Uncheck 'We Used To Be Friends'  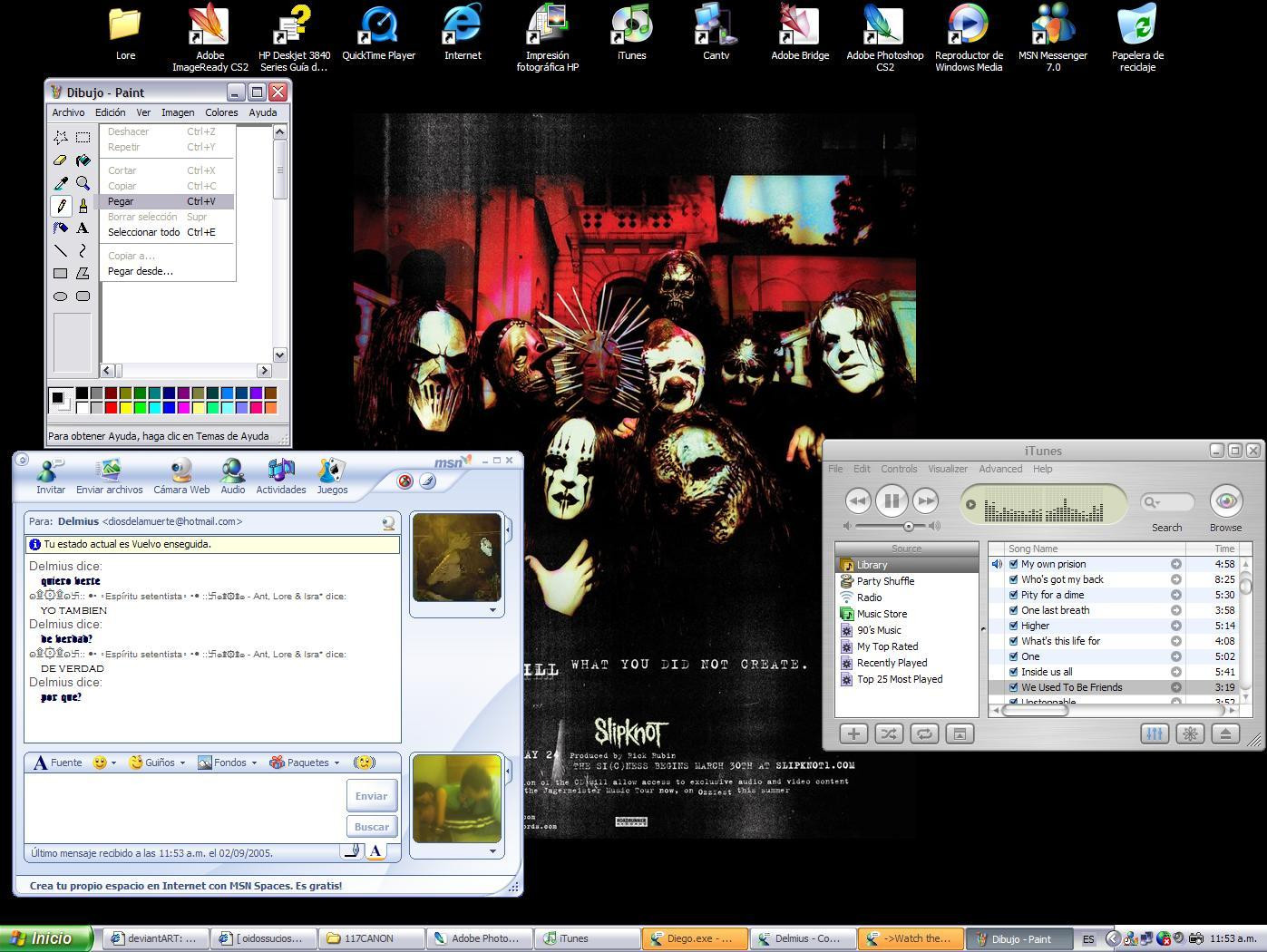[x=1014, y=687]
